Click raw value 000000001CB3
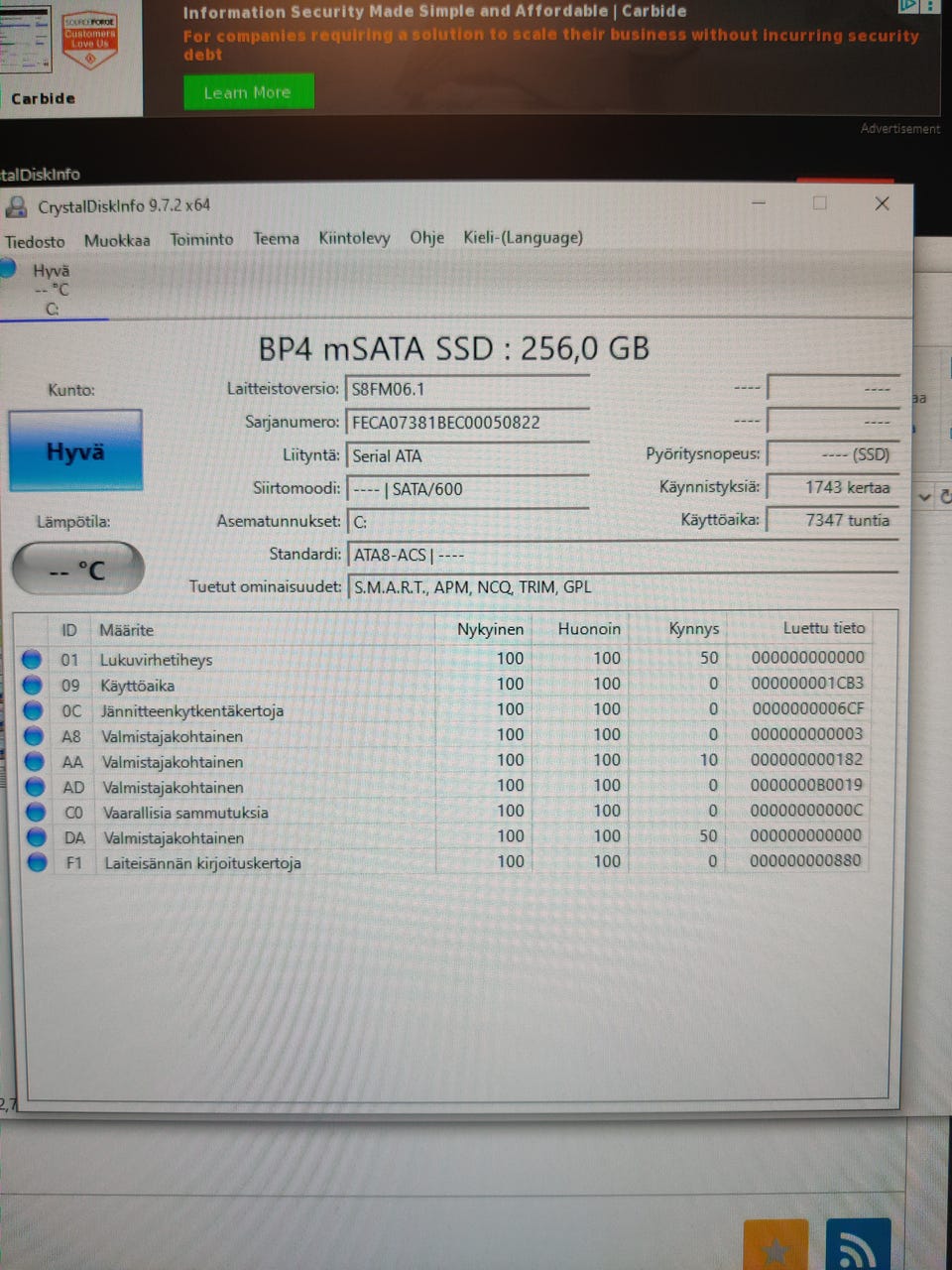Viewport: 952px width, 1270px height. click(807, 683)
